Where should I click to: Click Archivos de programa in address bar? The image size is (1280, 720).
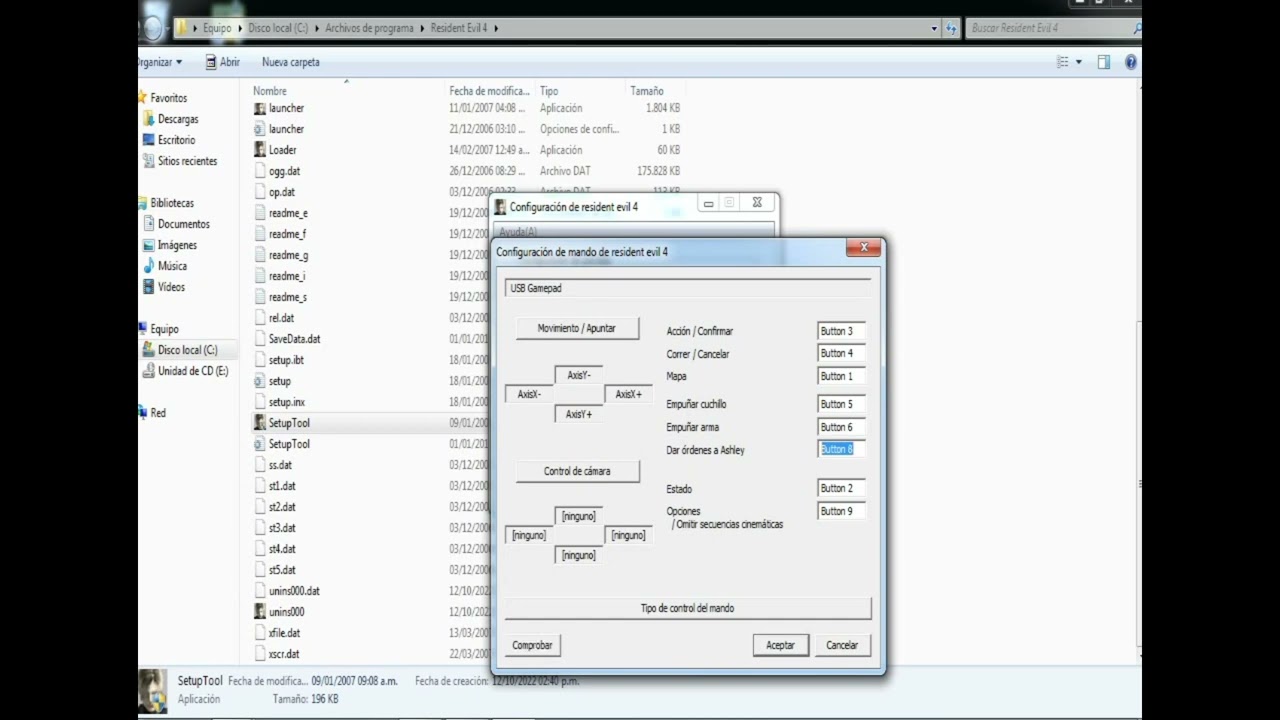[369, 28]
